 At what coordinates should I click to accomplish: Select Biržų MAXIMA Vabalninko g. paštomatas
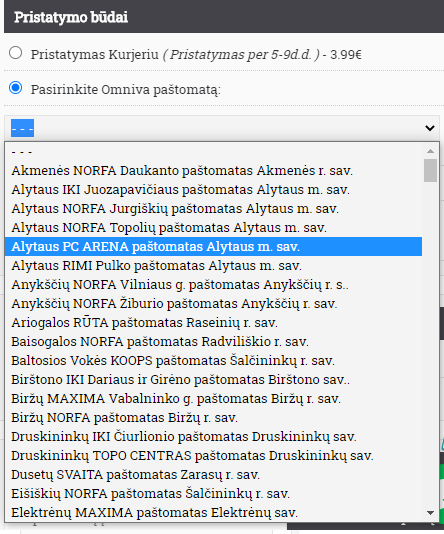coord(213,399)
